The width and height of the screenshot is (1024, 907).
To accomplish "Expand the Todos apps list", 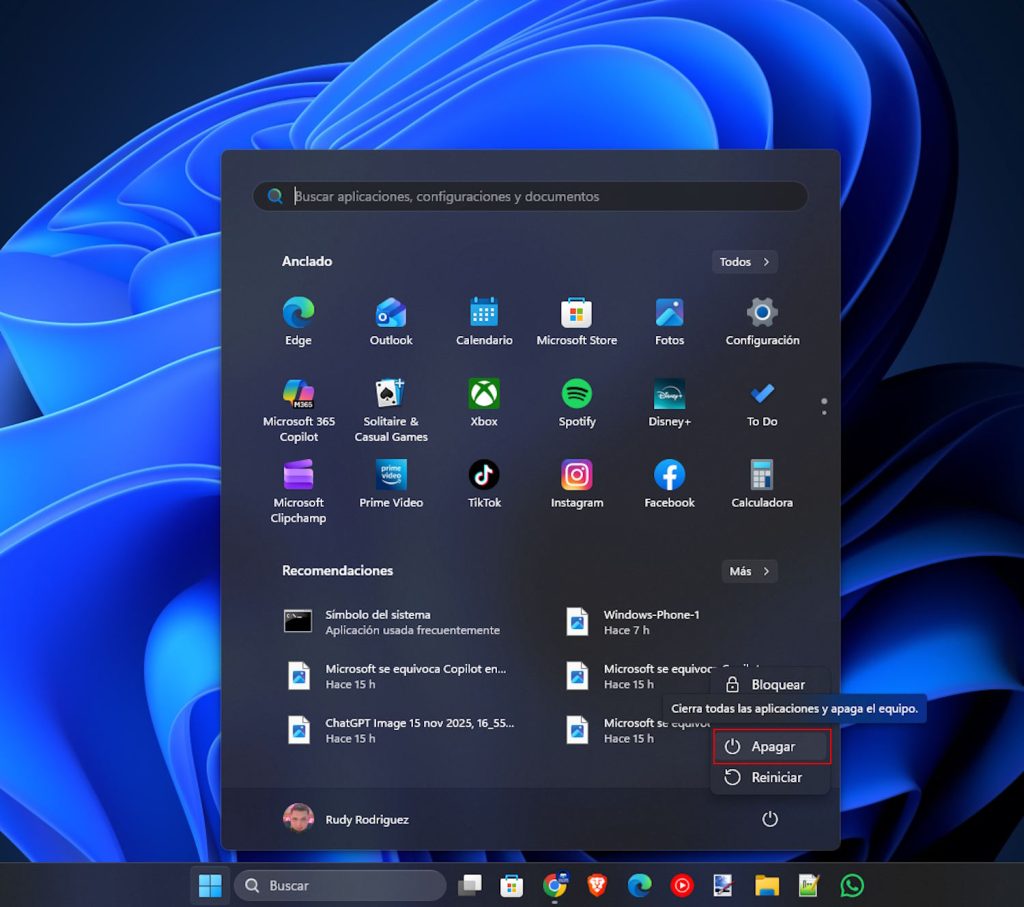I will [x=744, y=262].
